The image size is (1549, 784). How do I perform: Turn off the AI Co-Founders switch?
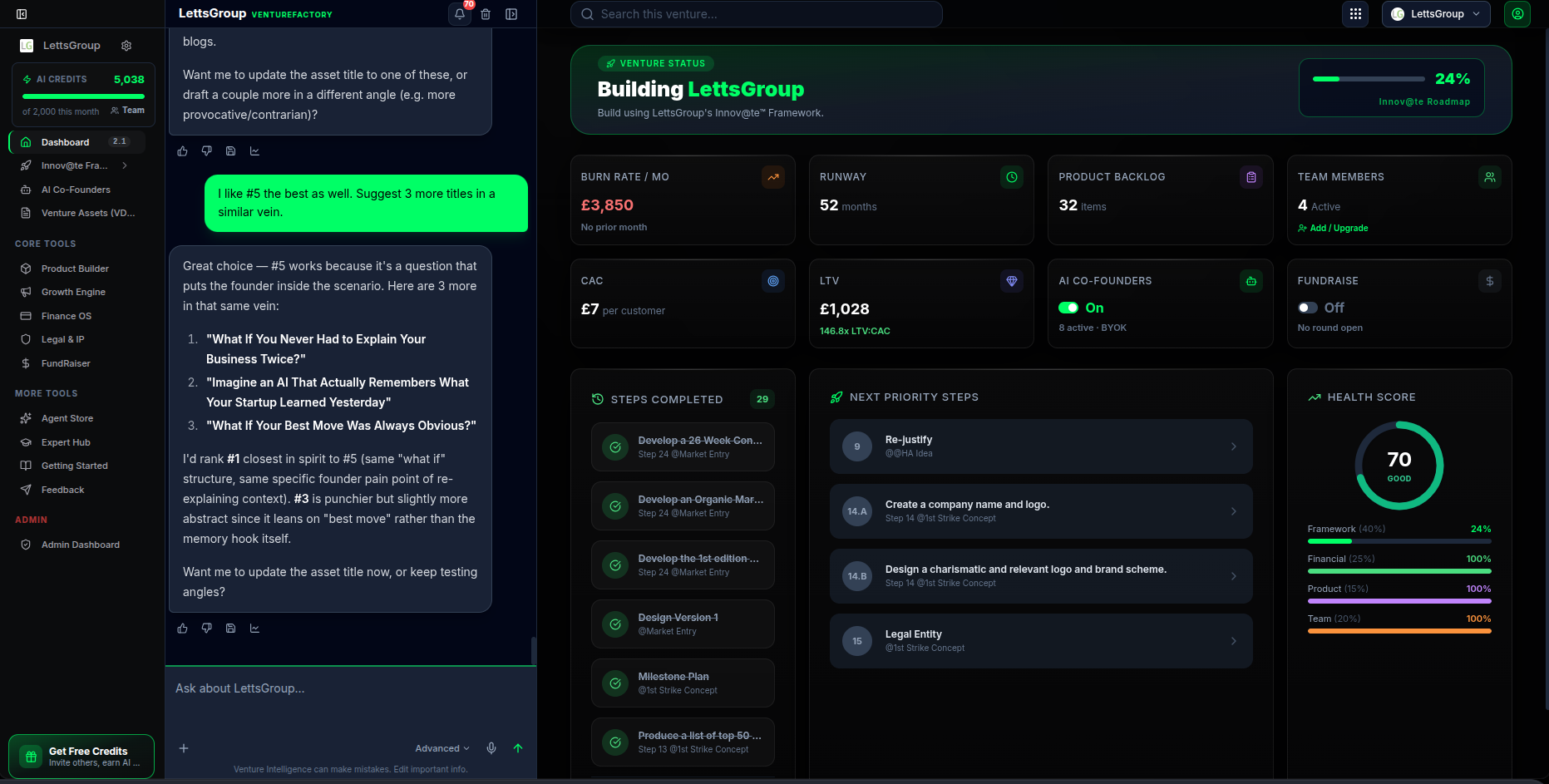click(1068, 308)
